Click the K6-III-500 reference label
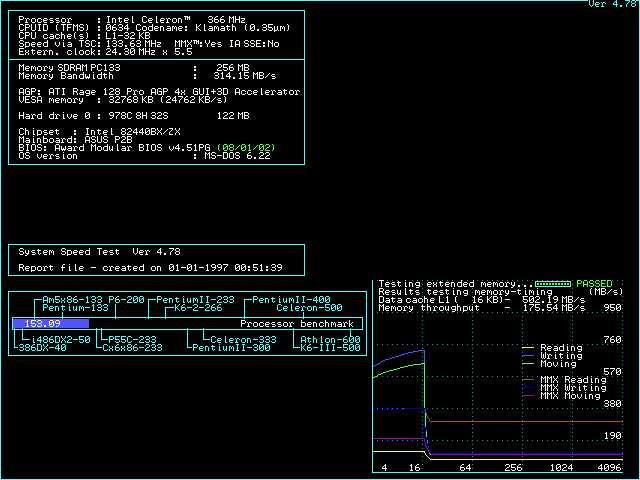Viewport: 640px width, 480px height. coord(330,348)
